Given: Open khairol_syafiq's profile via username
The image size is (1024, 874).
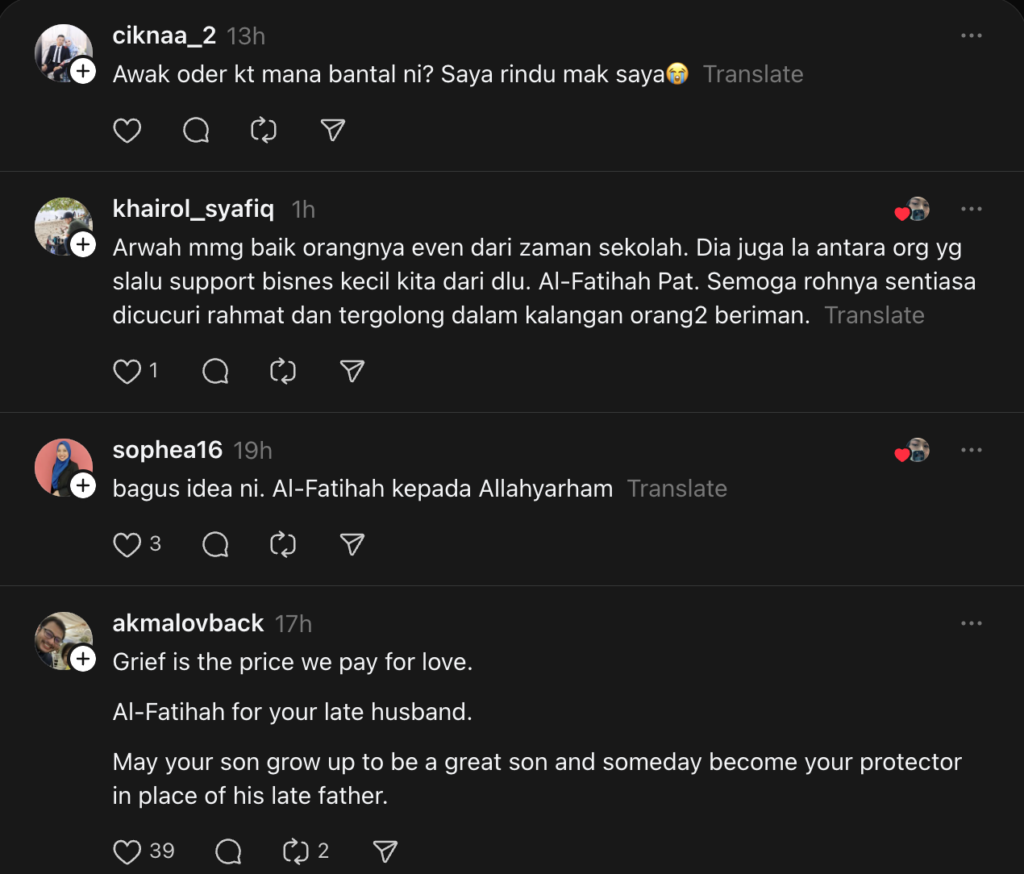Looking at the screenshot, I should [x=194, y=209].
